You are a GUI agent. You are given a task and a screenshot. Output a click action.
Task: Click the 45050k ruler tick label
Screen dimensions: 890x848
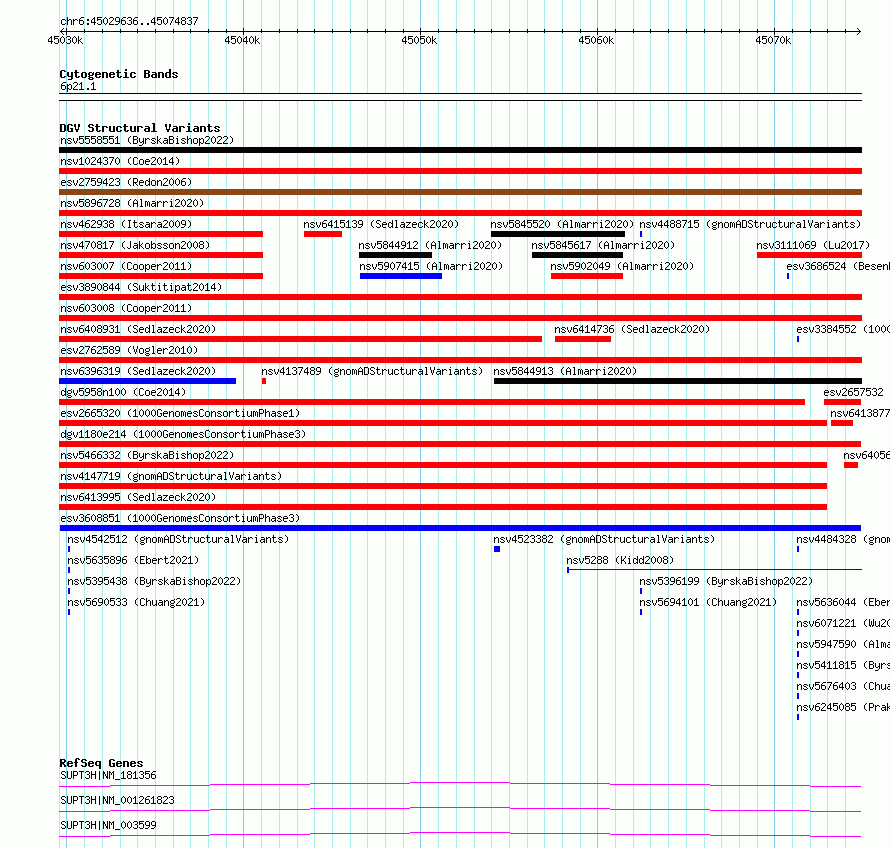point(419,41)
